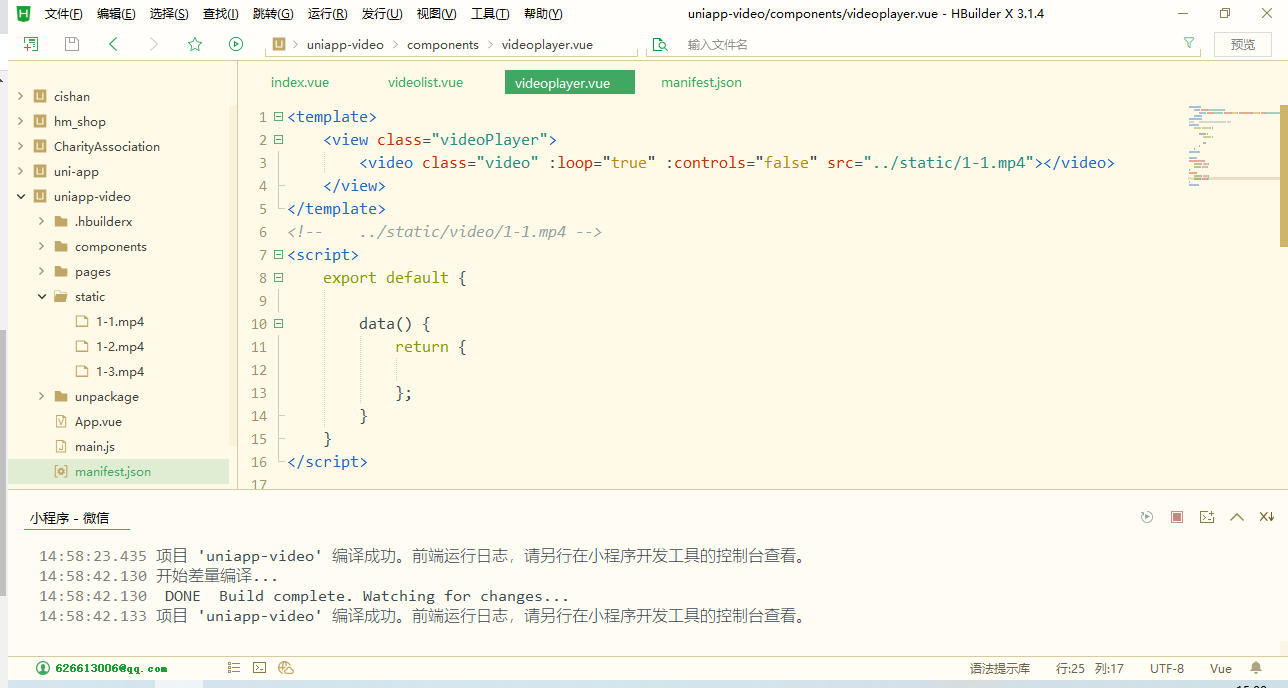The height and width of the screenshot is (688, 1288).
Task: Fold the data() function on line 10
Action: [x=278, y=324]
